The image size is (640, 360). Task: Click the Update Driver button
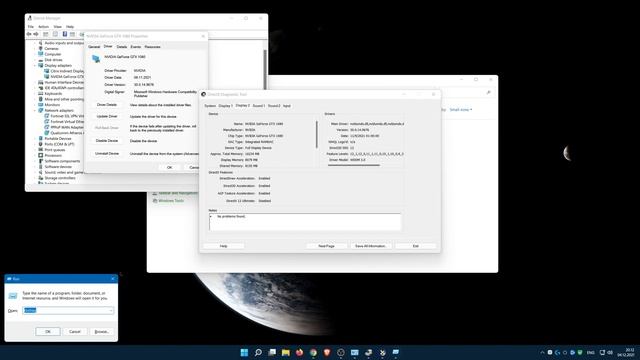point(107,116)
